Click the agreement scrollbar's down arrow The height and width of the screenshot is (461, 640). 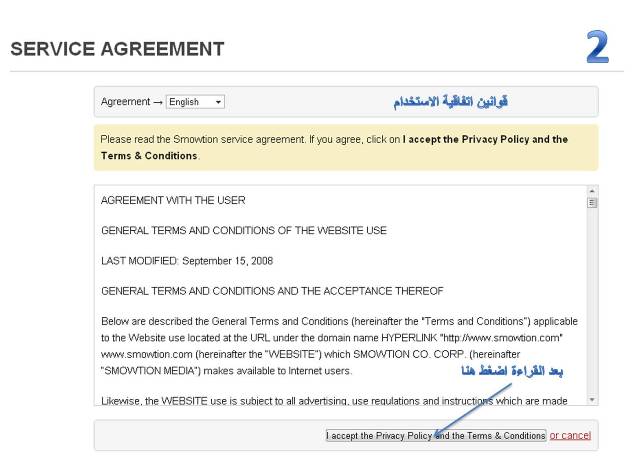coord(592,399)
